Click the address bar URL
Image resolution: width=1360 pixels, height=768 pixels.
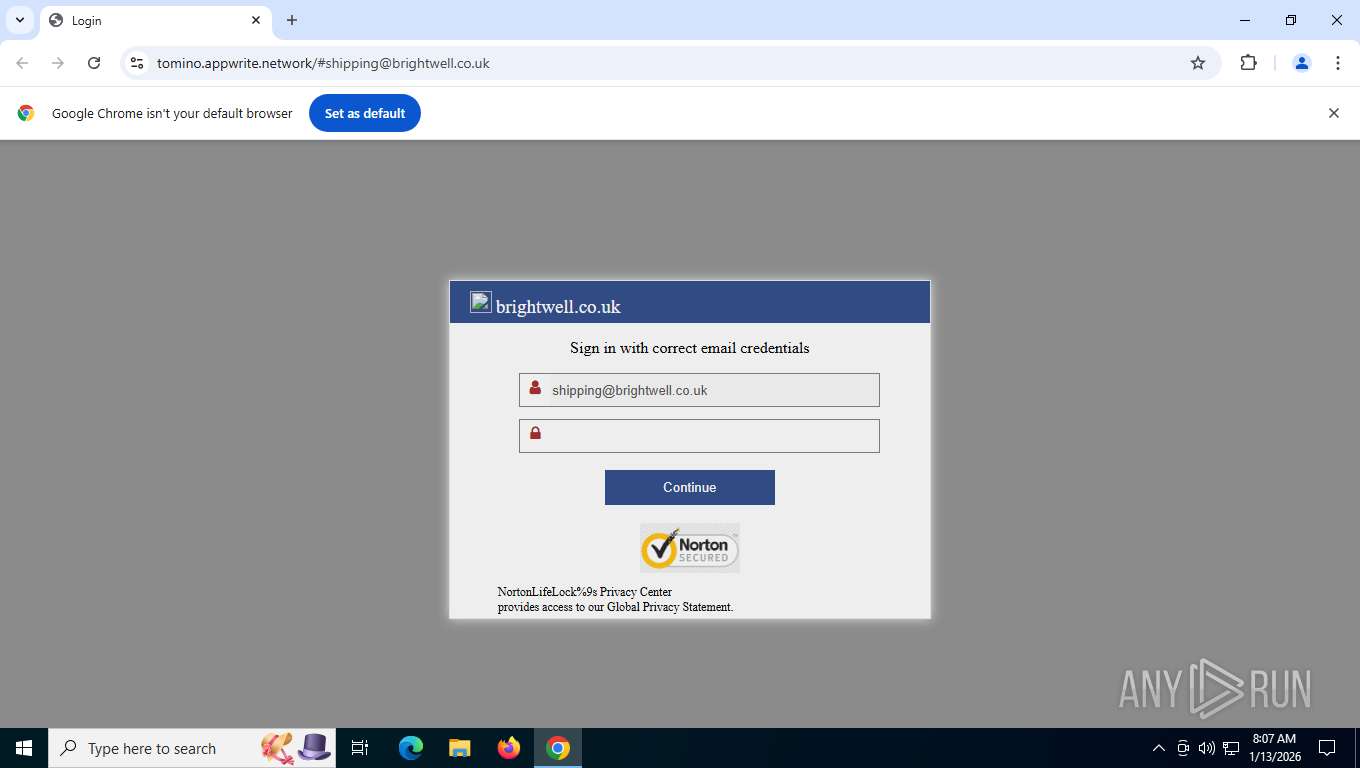click(323, 63)
